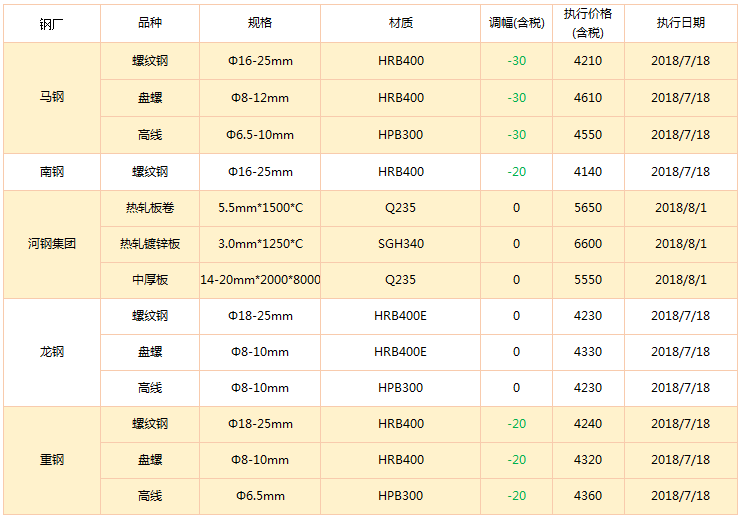Click HPB300 in the Φ6.5mm row
The height and width of the screenshot is (518, 742).
pyautogui.click(x=401, y=496)
